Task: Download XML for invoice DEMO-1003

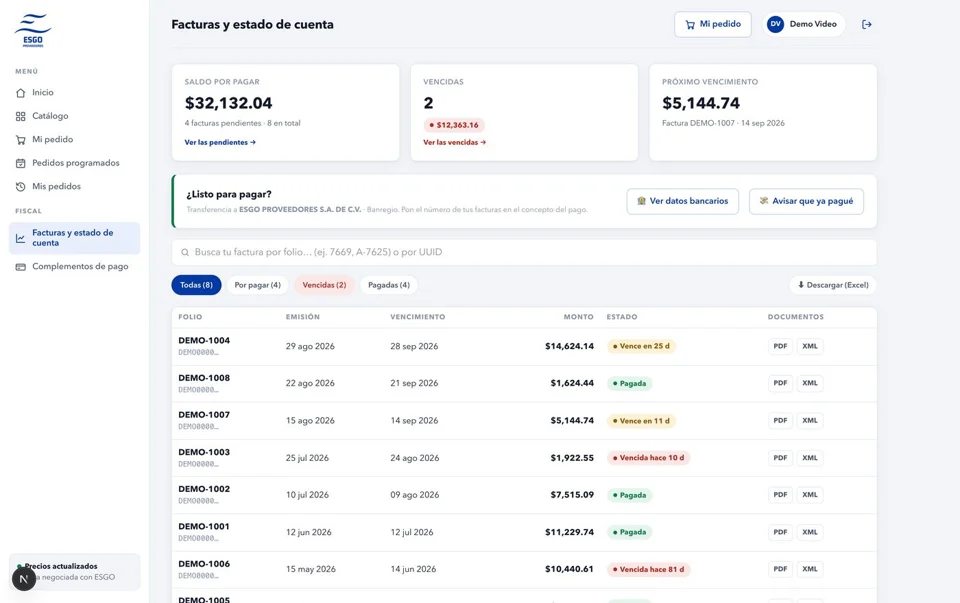Action: point(810,458)
